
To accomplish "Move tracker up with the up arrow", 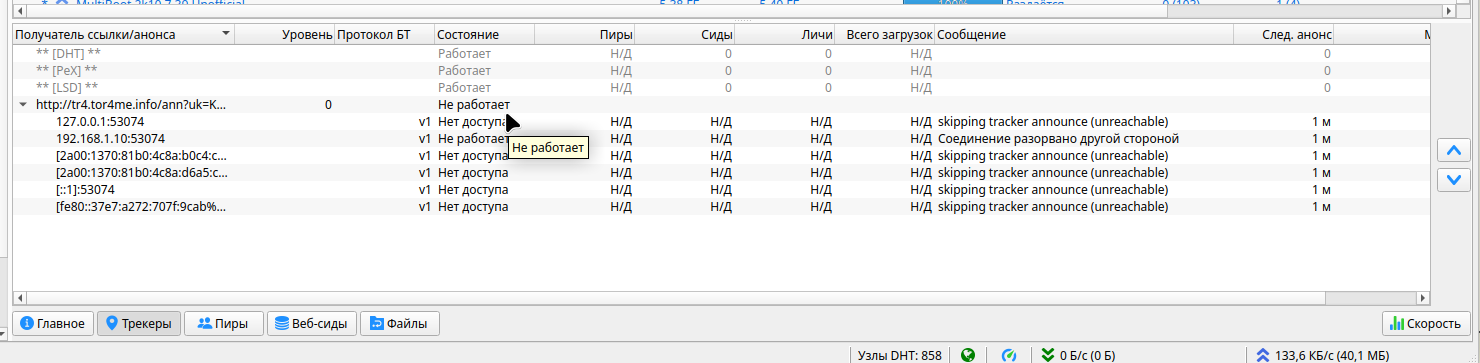I will pyautogui.click(x=1453, y=150).
